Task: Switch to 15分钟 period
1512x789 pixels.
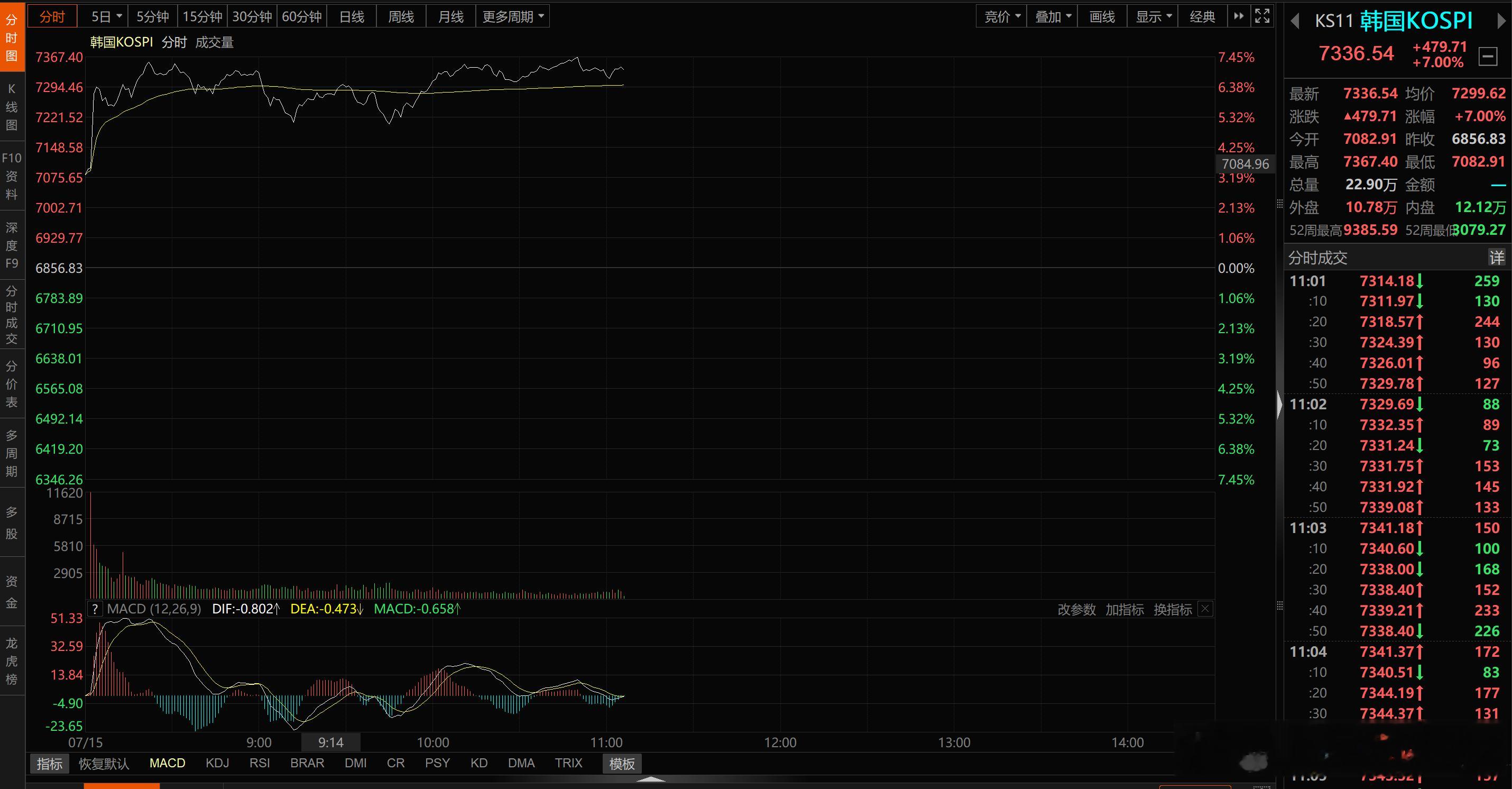Action: pyautogui.click(x=202, y=16)
